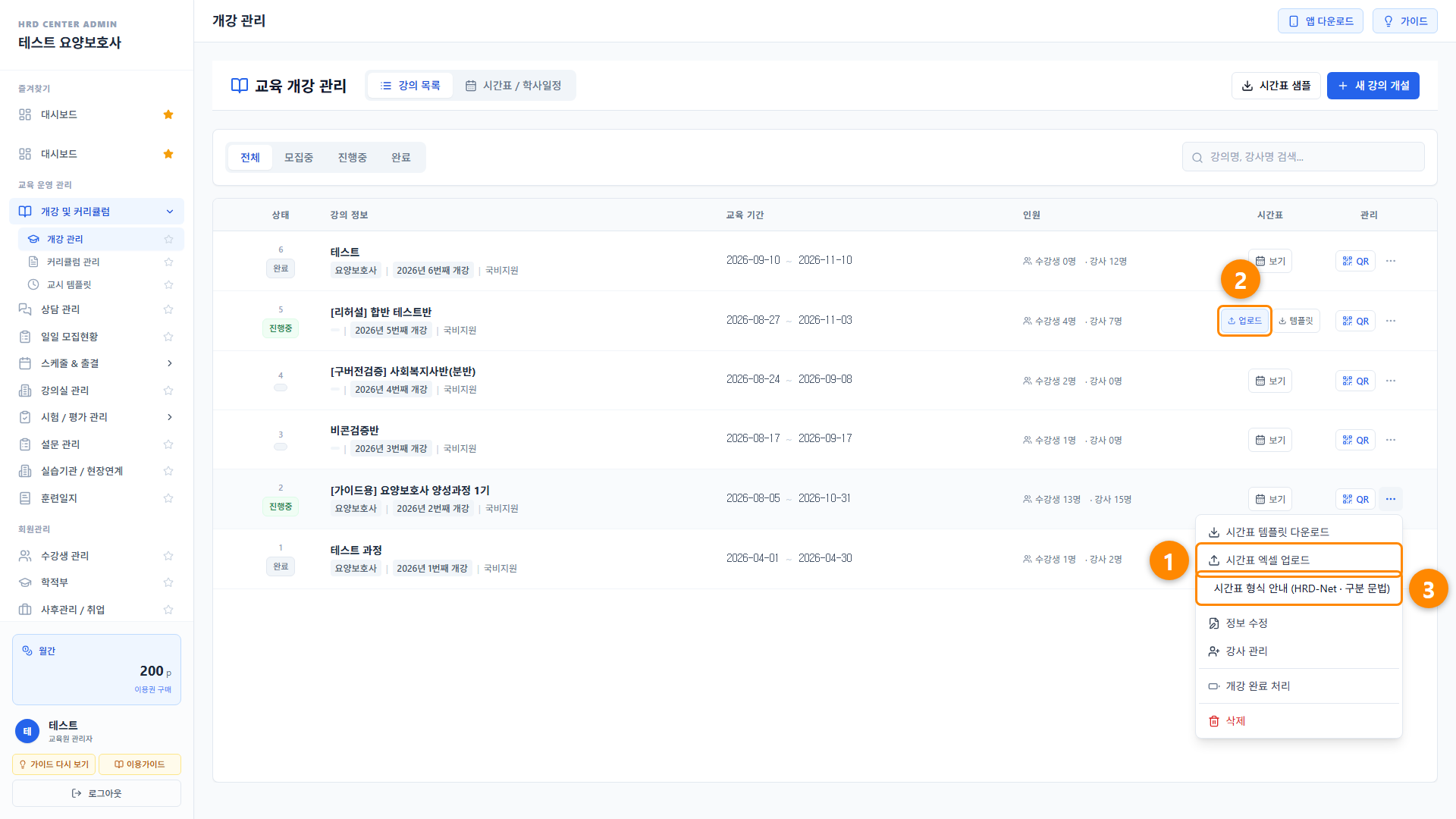Click 이용권 구매 link
The width and height of the screenshot is (1456, 819).
(x=153, y=689)
